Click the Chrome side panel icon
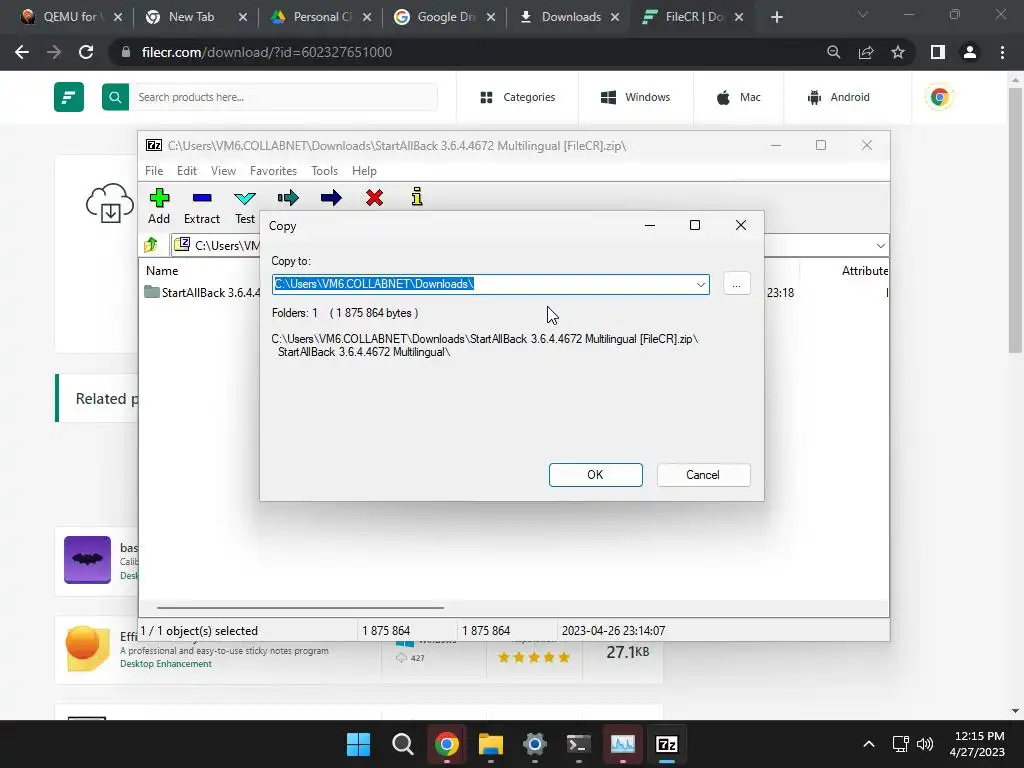The image size is (1024, 768). tap(938, 52)
